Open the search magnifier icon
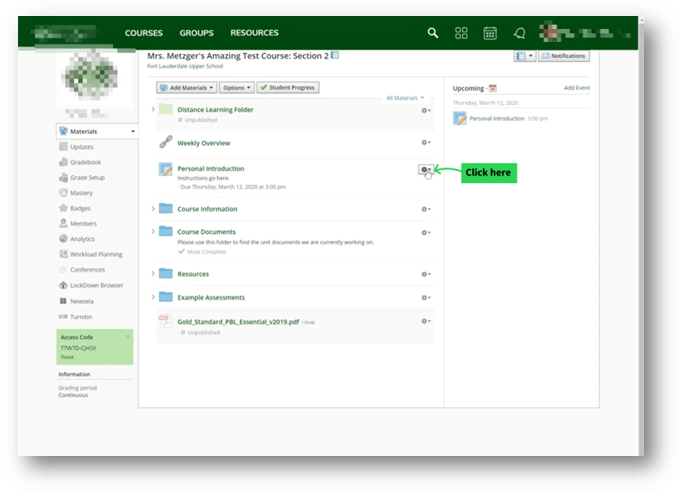Screen dimensions: 680x492 [x=432, y=33]
